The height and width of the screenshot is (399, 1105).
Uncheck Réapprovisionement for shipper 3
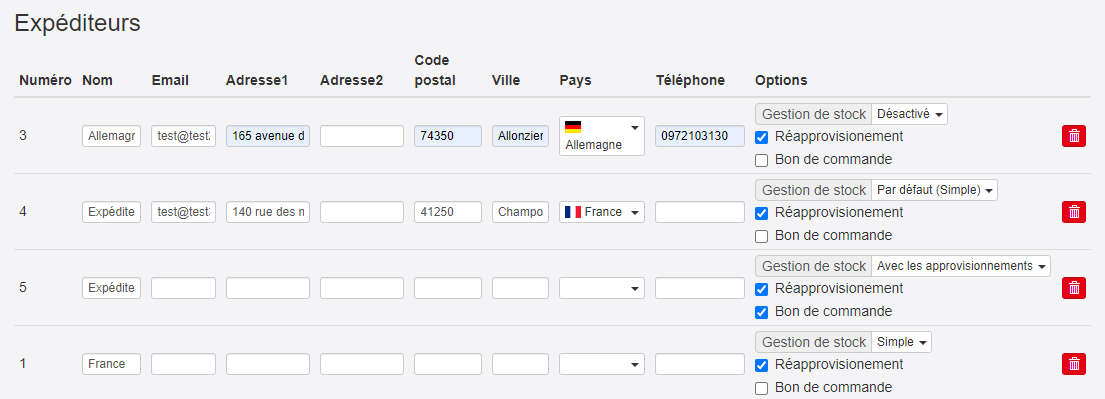click(x=761, y=137)
